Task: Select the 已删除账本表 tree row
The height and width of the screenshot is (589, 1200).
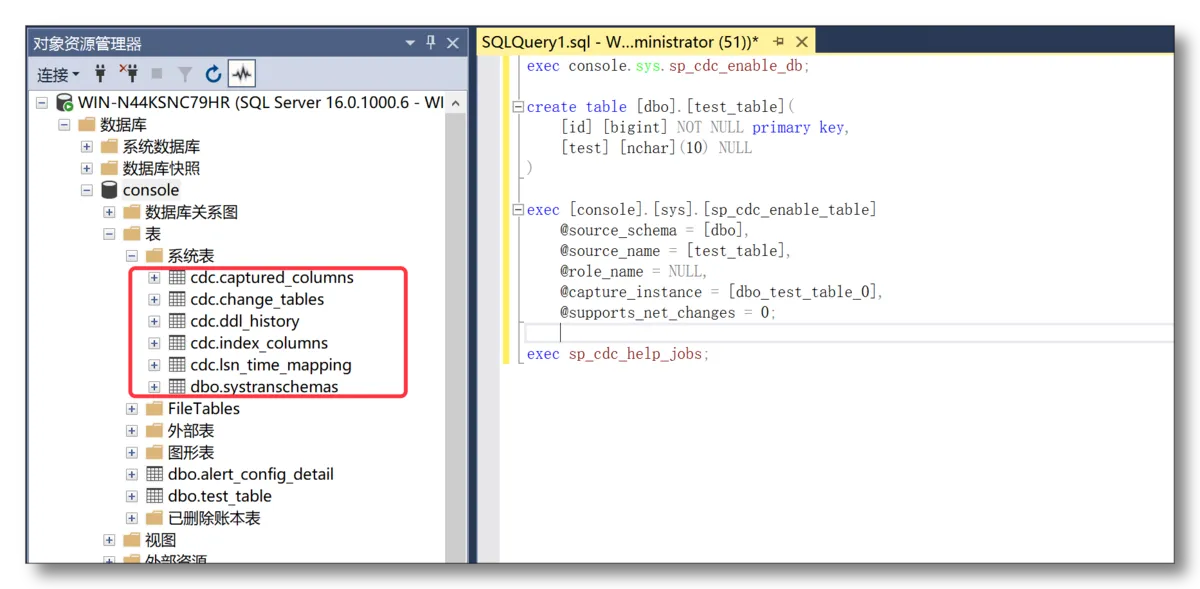Action: (x=214, y=518)
